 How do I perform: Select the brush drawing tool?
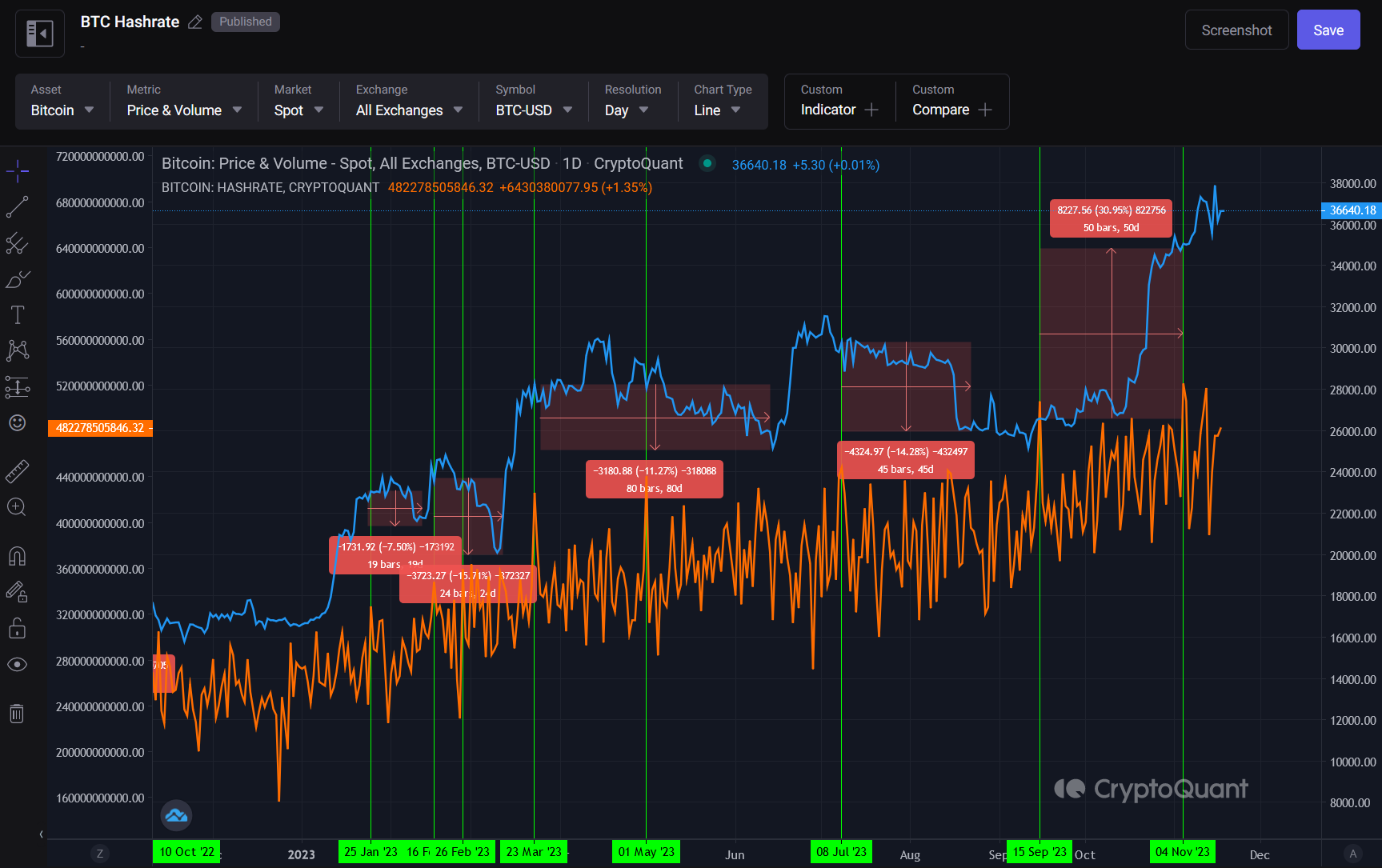point(17,278)
